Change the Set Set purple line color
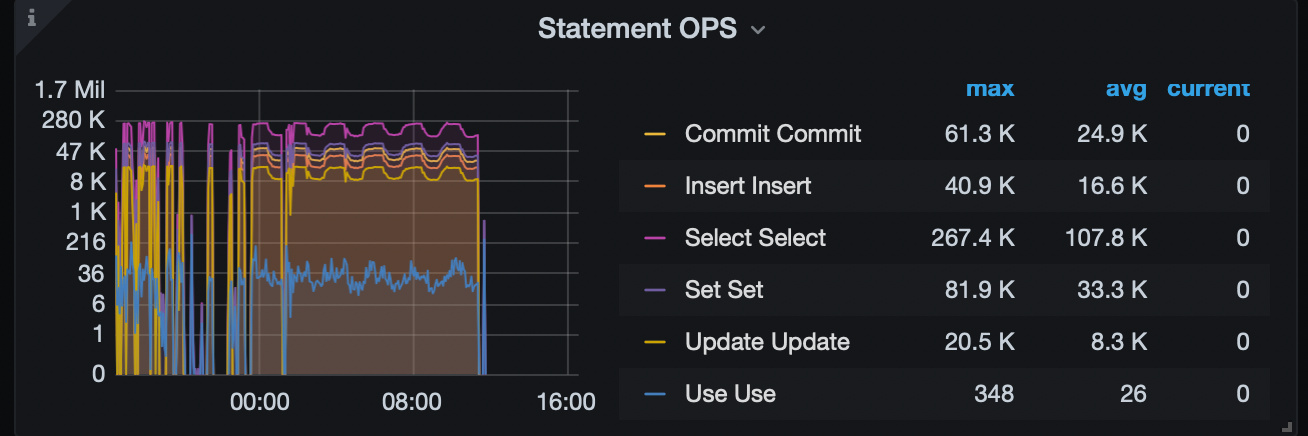Viewport: 1308px width, 436px height. (655, 290)
